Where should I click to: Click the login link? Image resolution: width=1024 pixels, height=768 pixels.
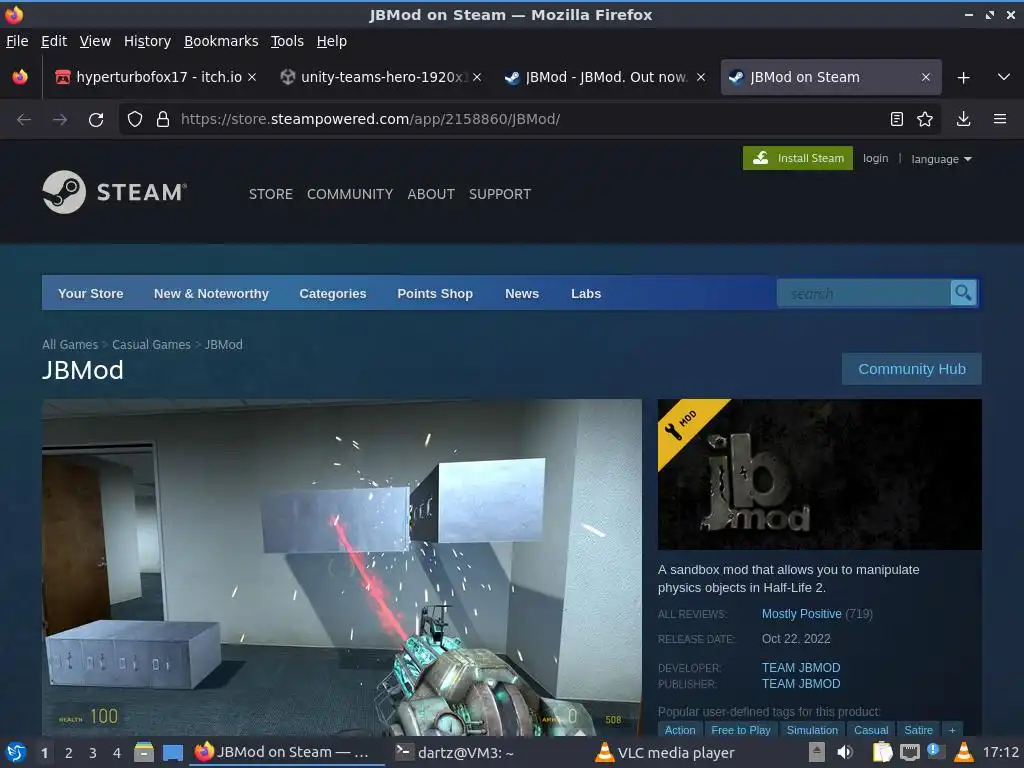tap(875, 158)
